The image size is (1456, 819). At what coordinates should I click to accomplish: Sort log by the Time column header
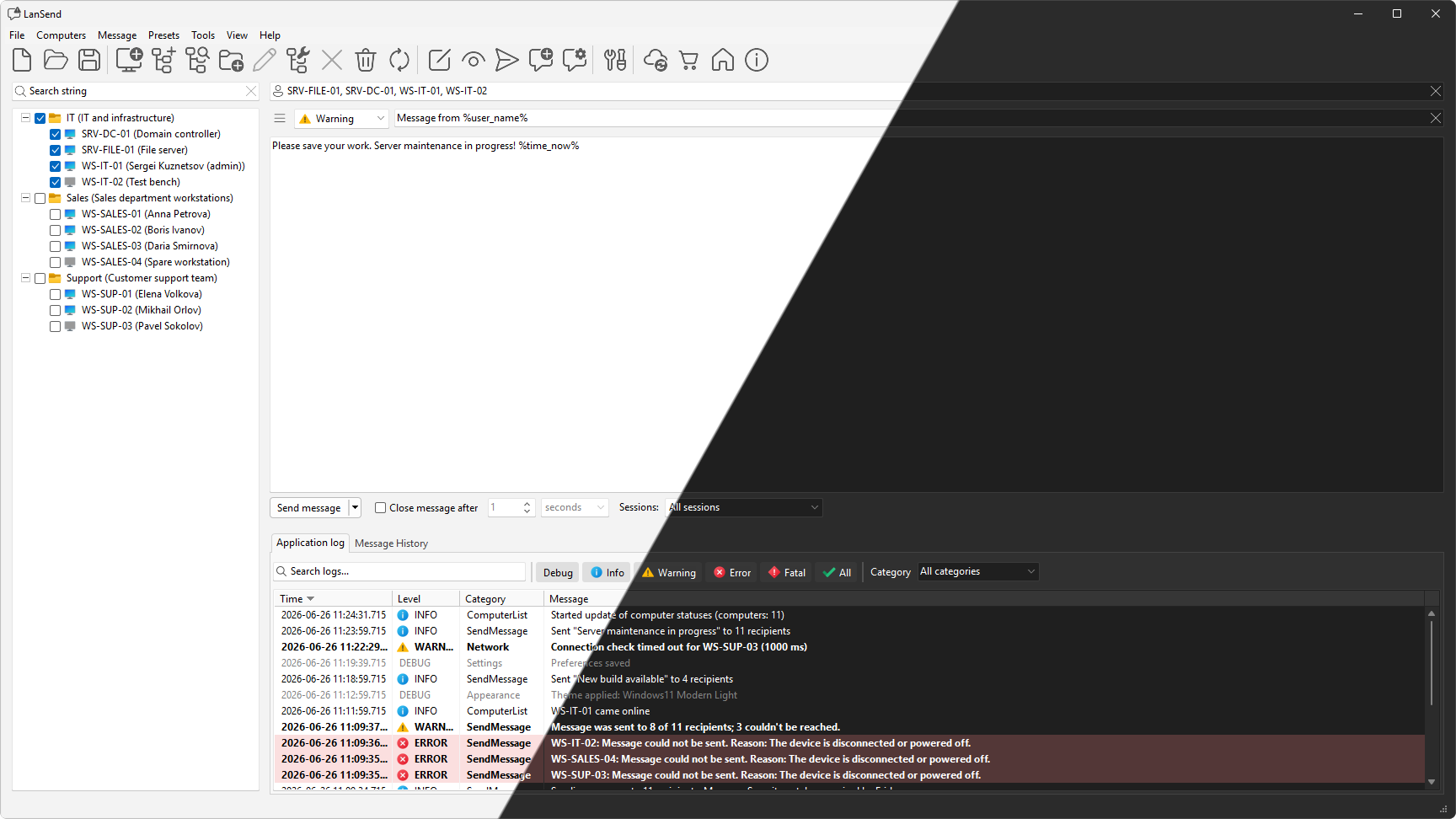(333, 599)
